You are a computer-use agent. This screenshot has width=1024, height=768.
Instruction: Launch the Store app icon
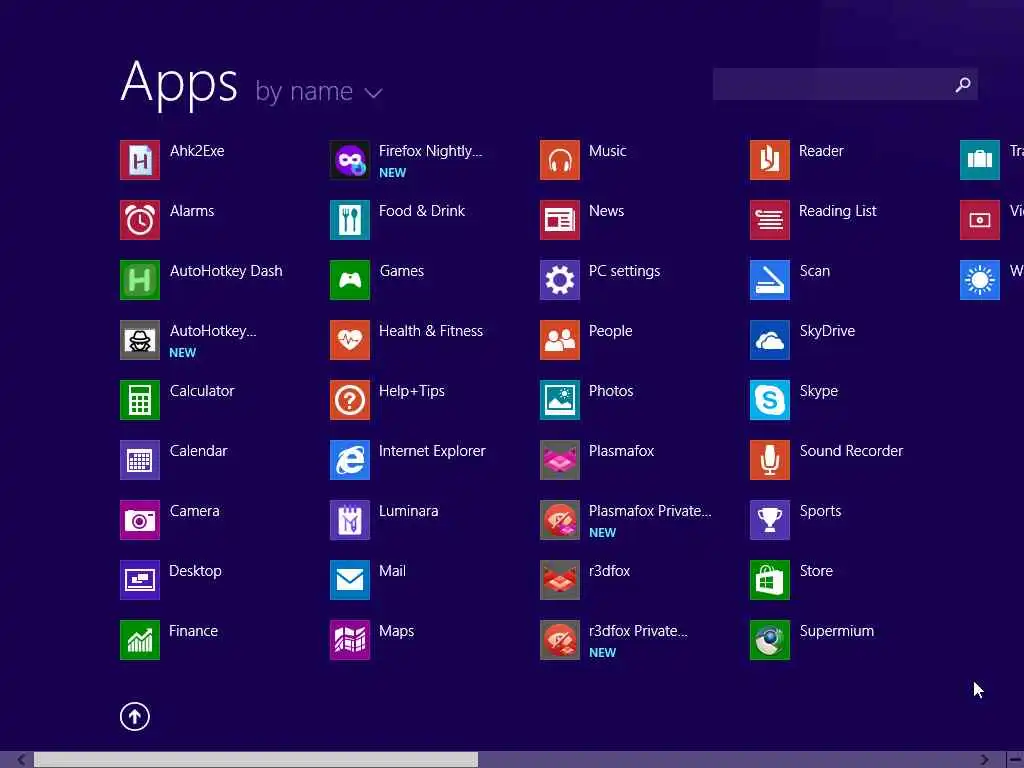click(x=770, y=580)
